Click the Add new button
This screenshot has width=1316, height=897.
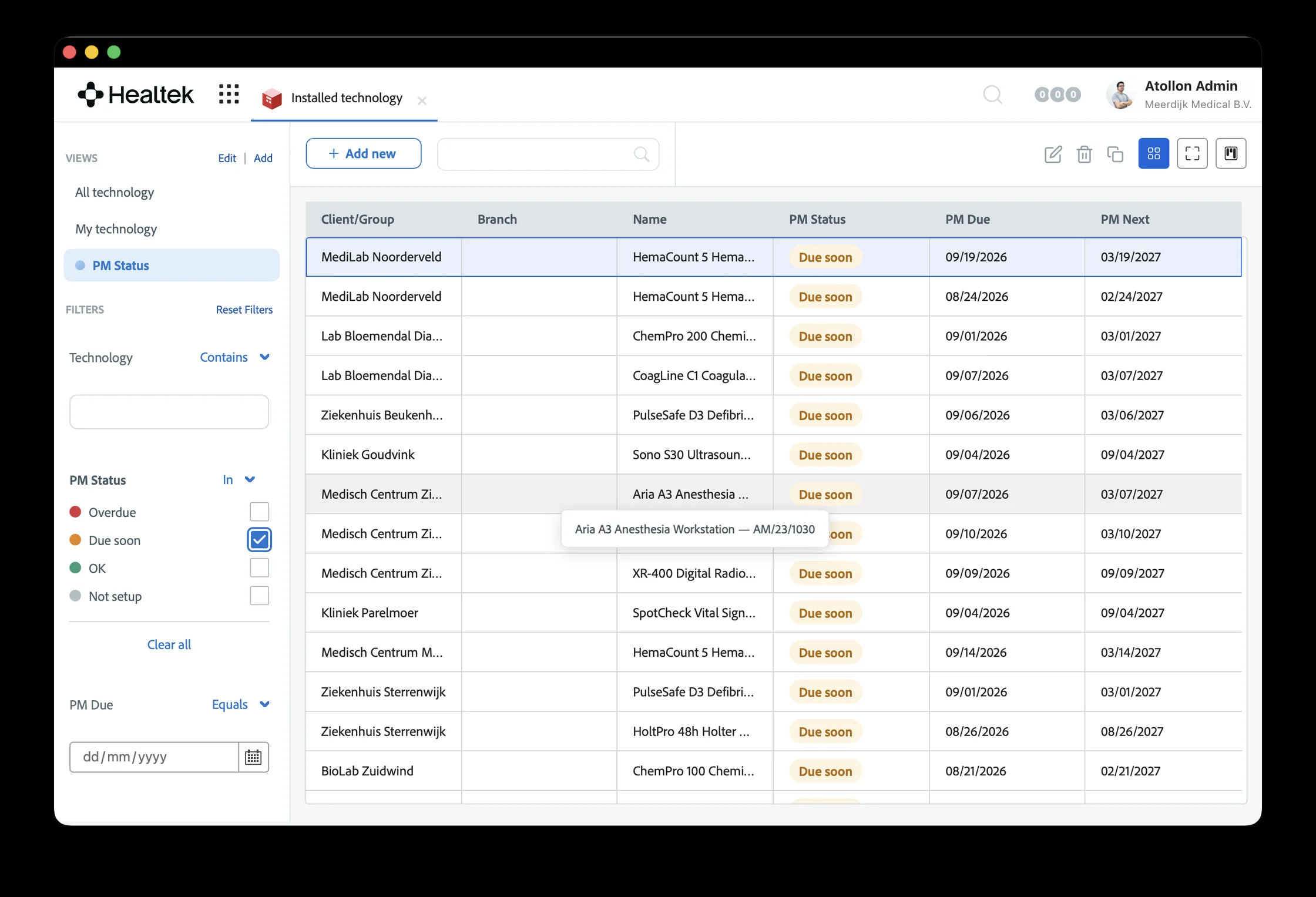pyautogui.click(x=363, y=153)
